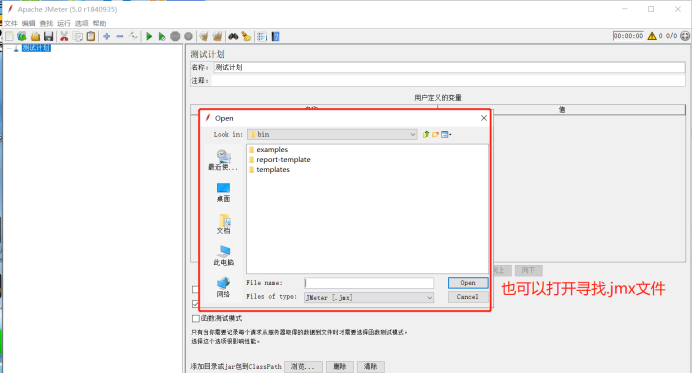Open the view menu icon in Open dialog
692x374 pixels.
[x=446, y=134]
